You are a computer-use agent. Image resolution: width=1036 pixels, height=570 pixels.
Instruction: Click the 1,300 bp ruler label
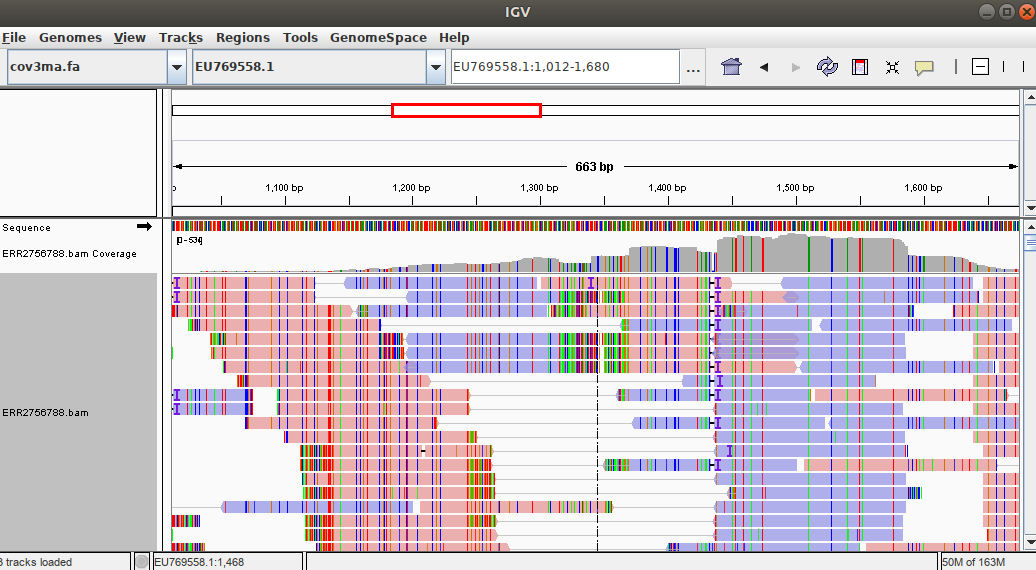(539, 188)
